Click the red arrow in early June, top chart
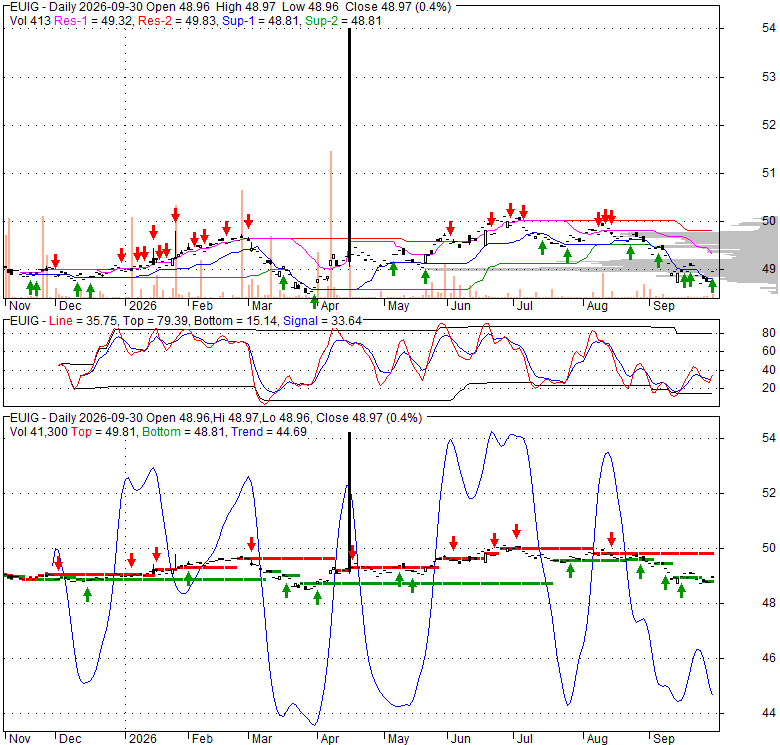The height and width of the screenshot is (745, 780). point(451,228)
